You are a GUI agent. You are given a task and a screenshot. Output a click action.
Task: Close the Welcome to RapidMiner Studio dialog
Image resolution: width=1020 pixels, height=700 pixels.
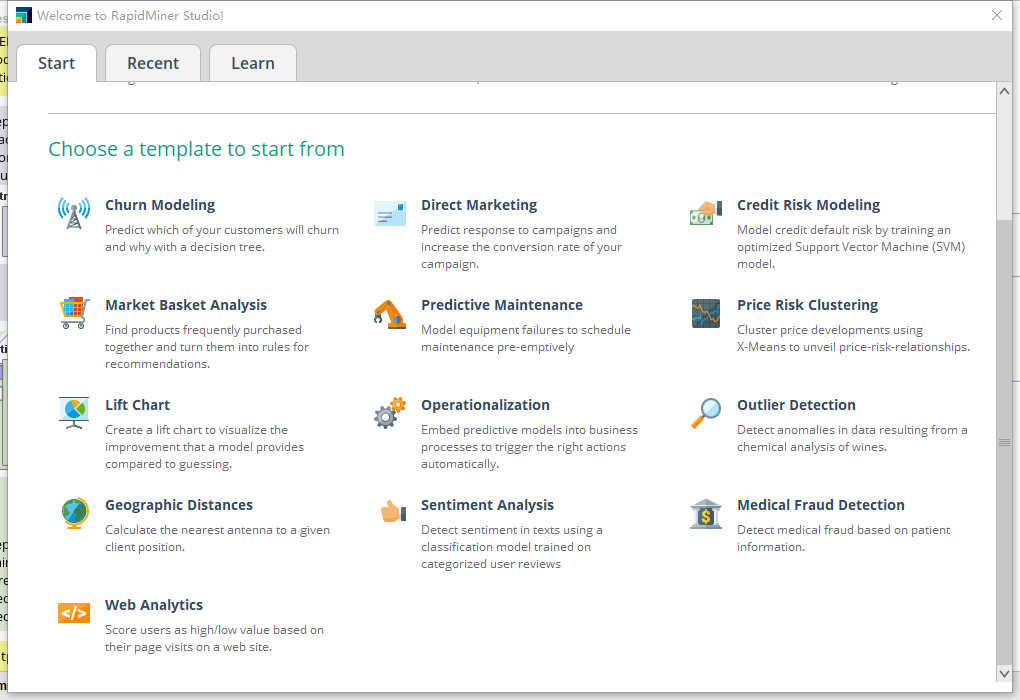click(997, 15)
